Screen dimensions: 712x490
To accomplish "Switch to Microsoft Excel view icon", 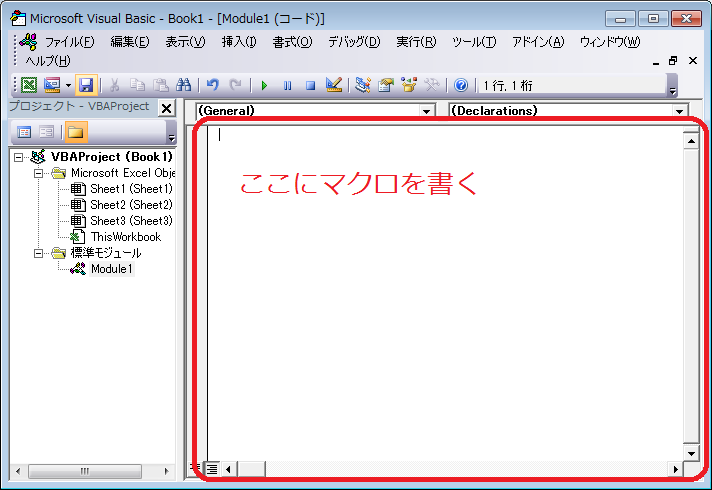I will tap(29, 85).
